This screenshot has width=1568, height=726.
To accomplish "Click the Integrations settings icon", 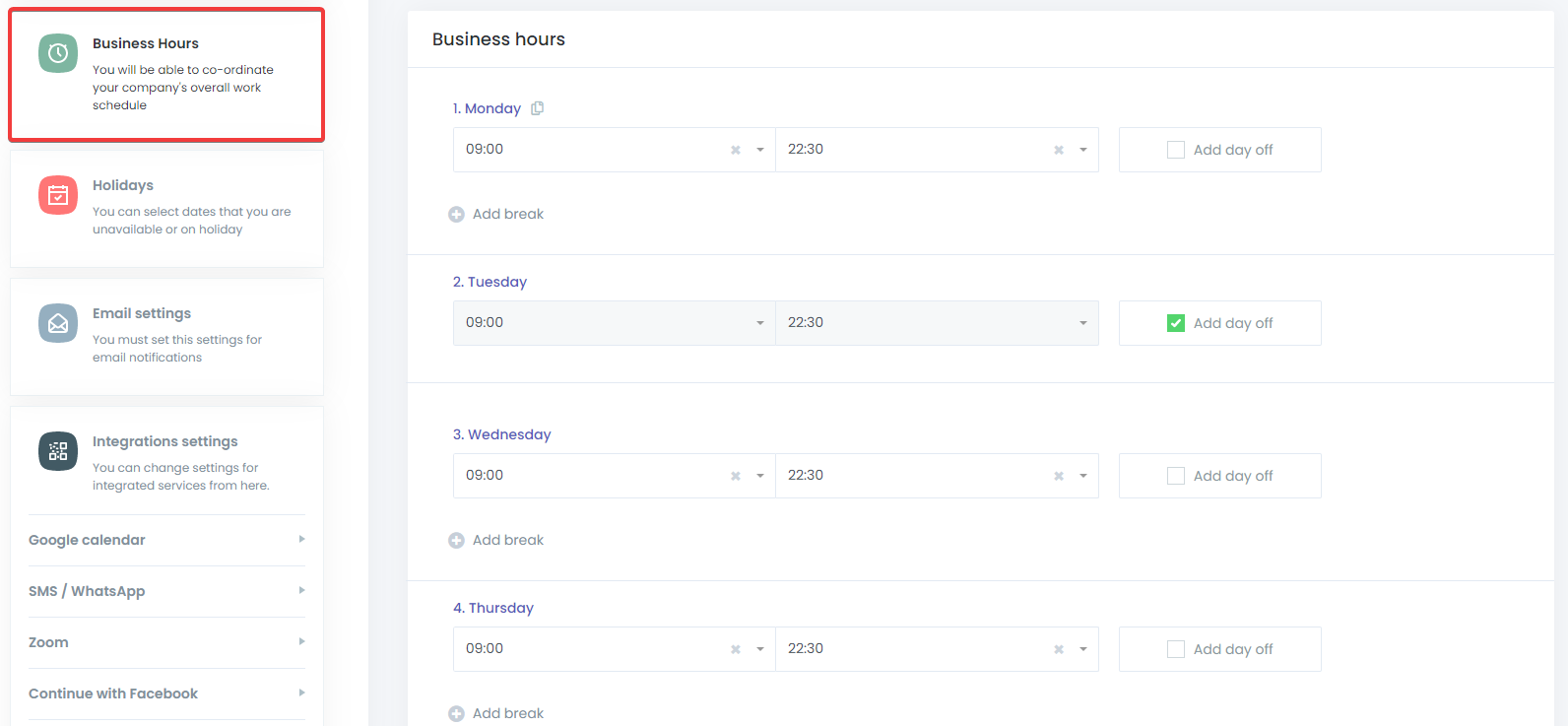I will (58, 451).
